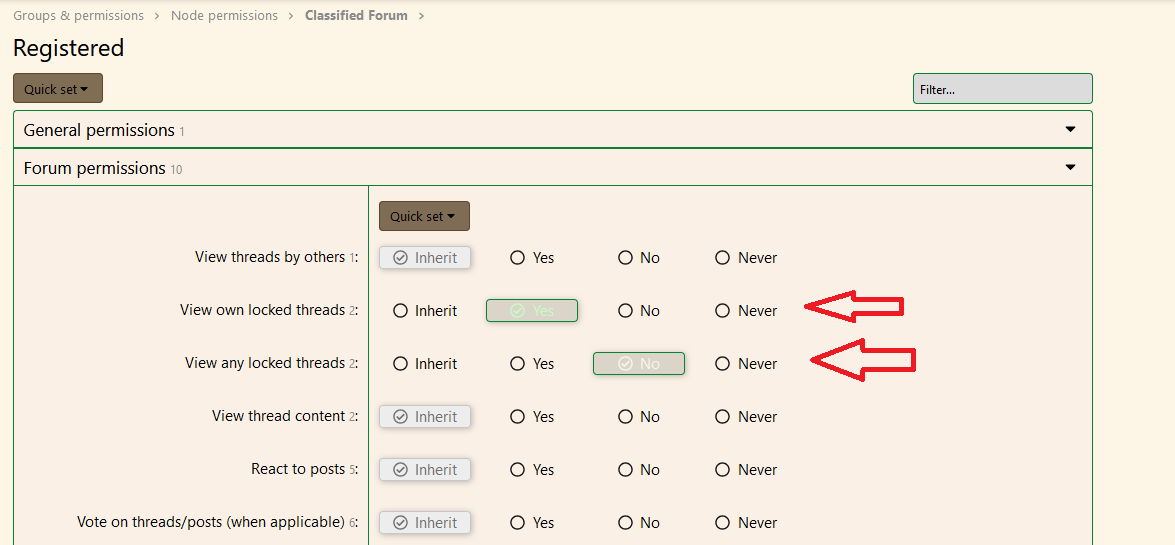Screen dimensions: 1175x545
Task: Select Inherit for Vote on threads/posts
Action: [425, 523]
